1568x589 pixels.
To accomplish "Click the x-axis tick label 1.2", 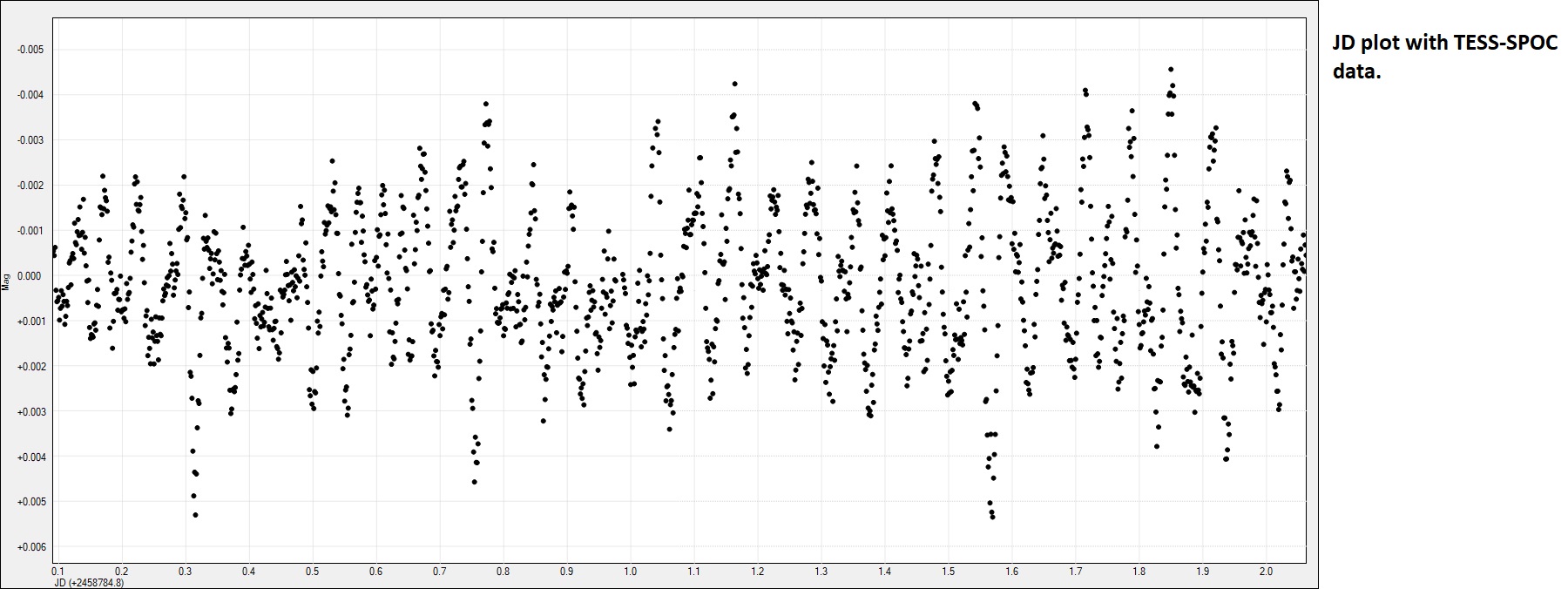I will (x=758, y=572).
